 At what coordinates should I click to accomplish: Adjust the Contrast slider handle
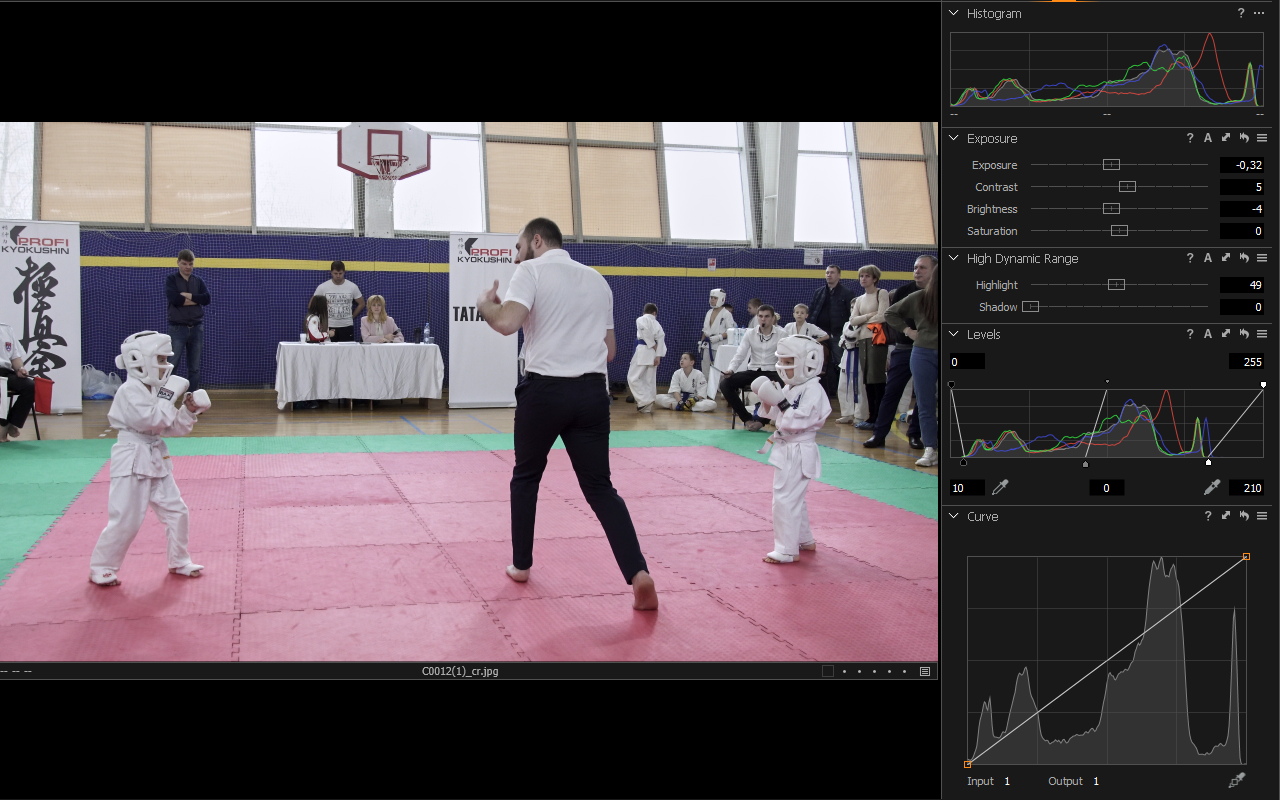click(1127, 187)
